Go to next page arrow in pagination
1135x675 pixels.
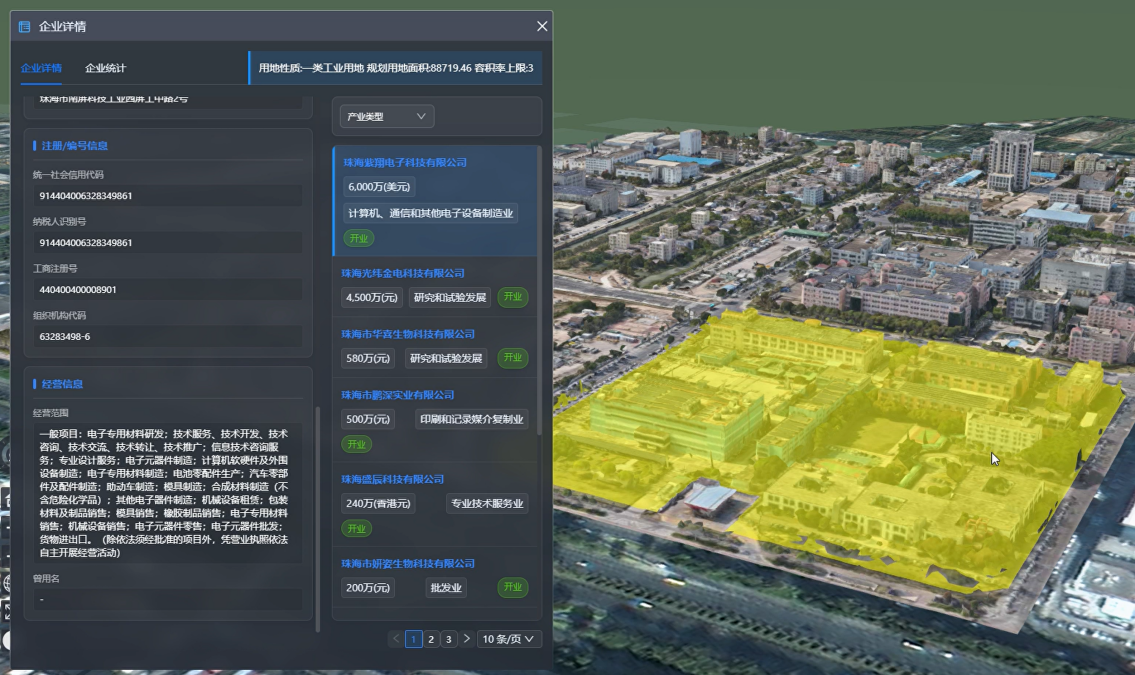(466, 639)
